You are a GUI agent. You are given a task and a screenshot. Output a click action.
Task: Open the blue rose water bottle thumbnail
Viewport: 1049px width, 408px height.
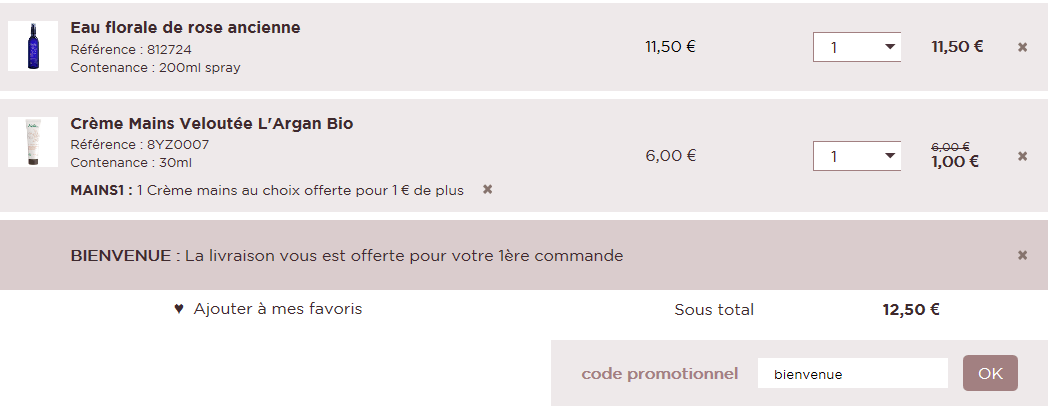(33, 46)
